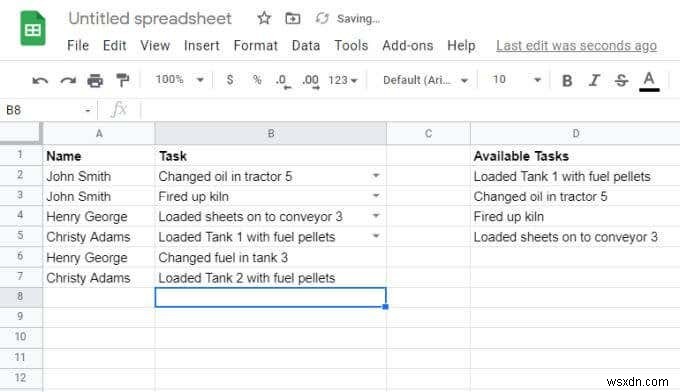Select the Available Tasks cell
Image resolution: width=680 pixels, height=392 pixels.
point(575,156)
